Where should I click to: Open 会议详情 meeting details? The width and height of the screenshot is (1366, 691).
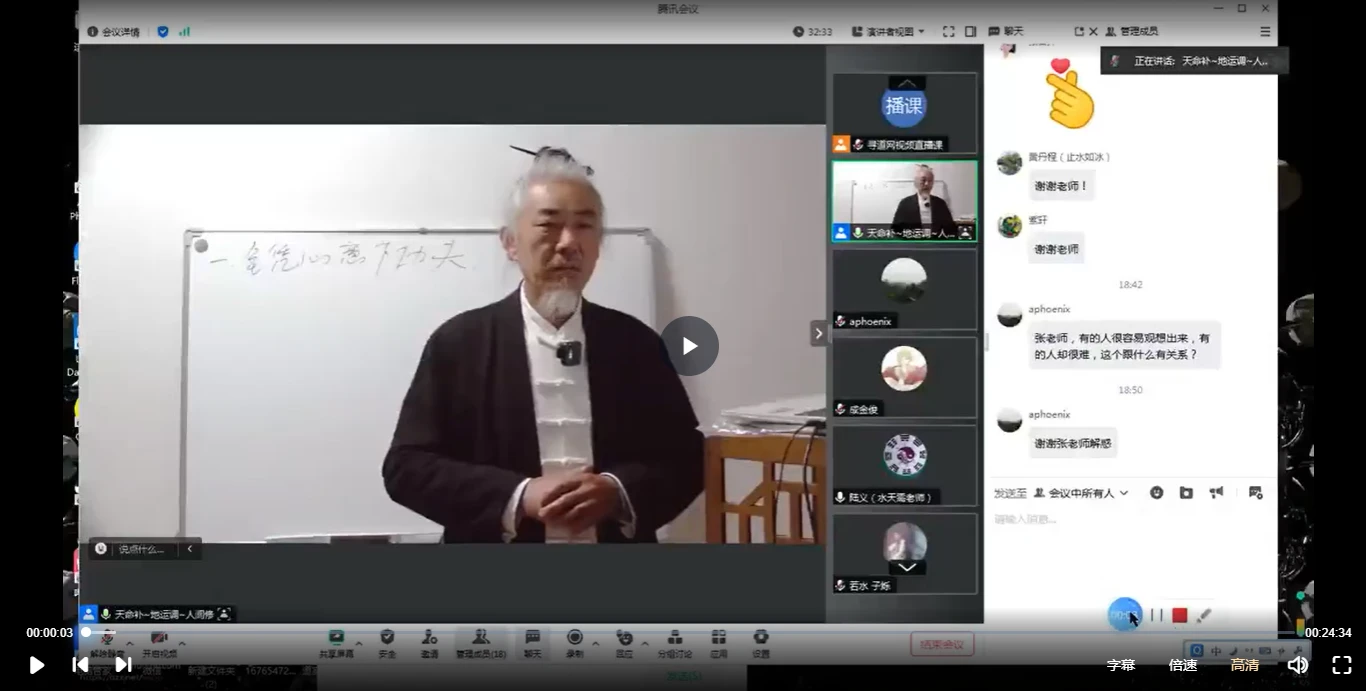tap(113, 32)
